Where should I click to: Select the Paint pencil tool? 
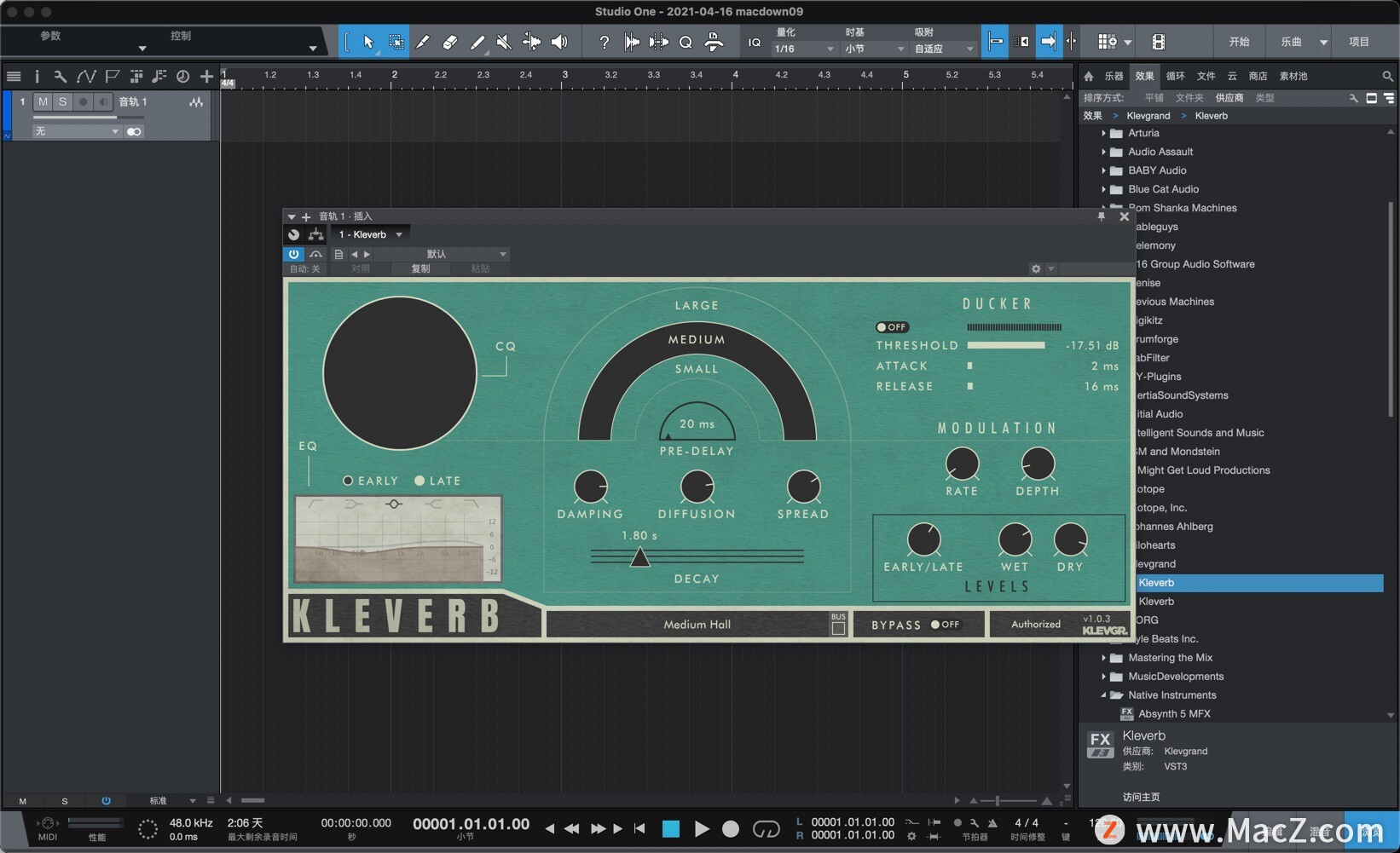477,42
